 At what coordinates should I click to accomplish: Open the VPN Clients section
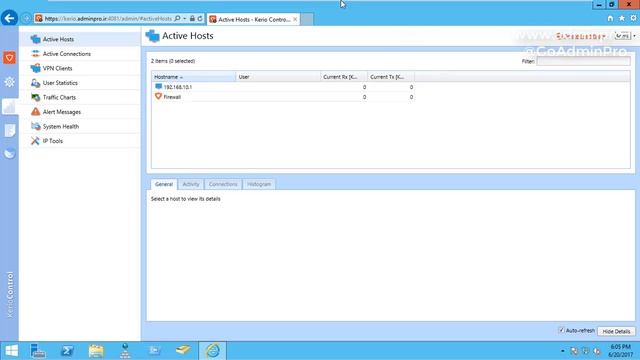tap(80, 68)
